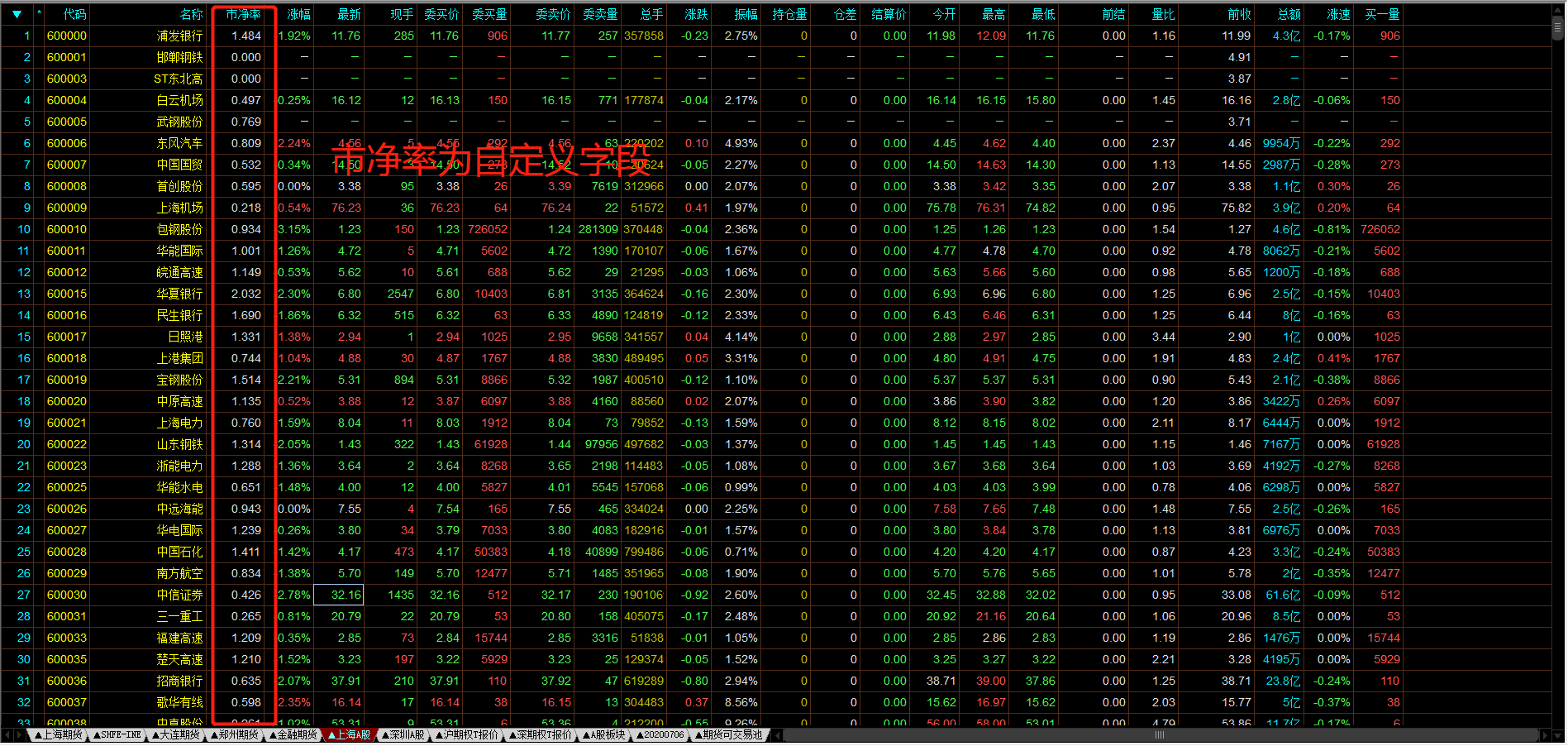Click right tab-scroll arrow in bottom bar

click(x=20, y=734)
